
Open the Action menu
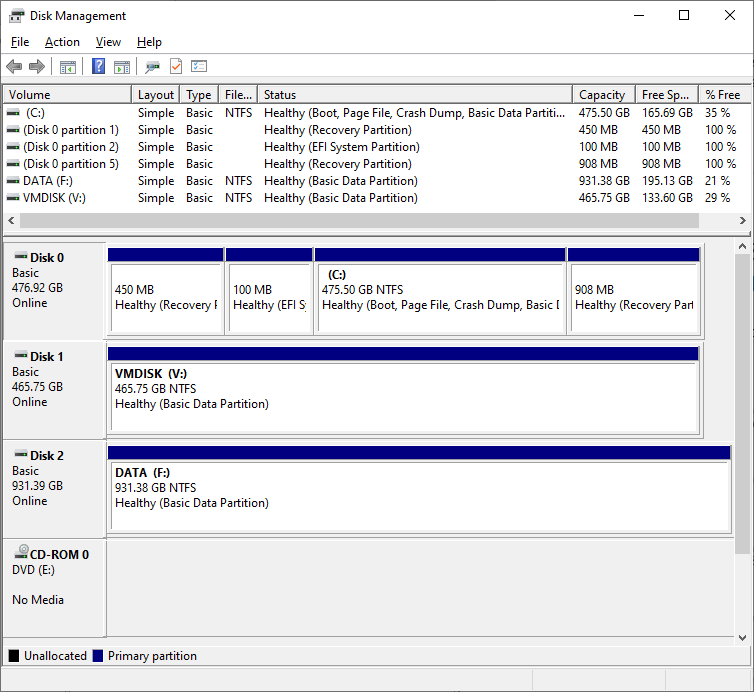pos(62,42)
